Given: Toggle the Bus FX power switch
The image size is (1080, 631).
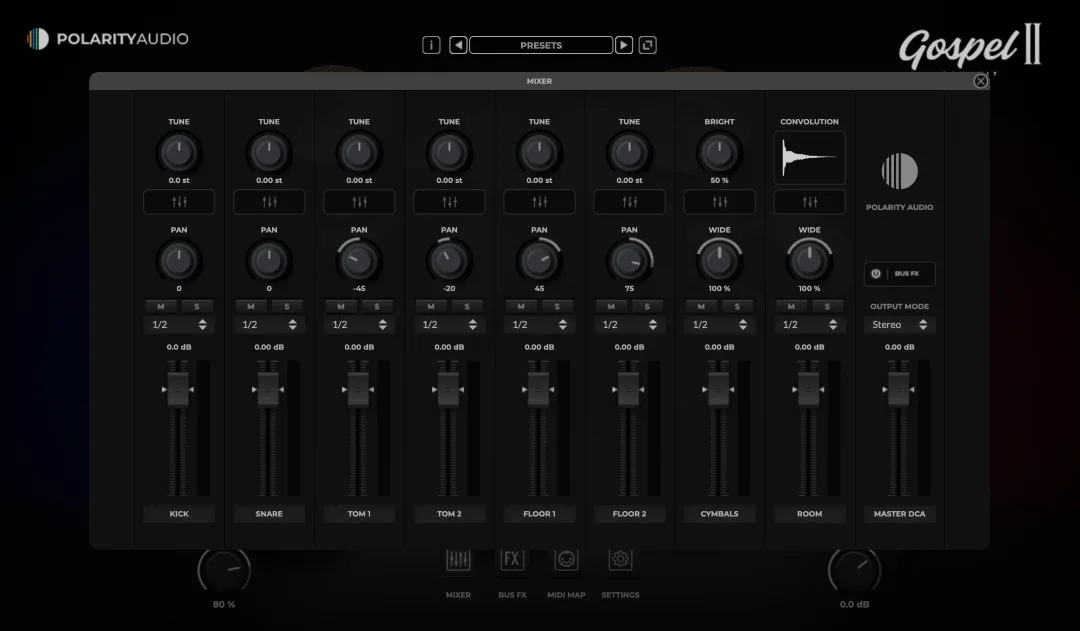Looking at the screenshot, I should [876, 273].
